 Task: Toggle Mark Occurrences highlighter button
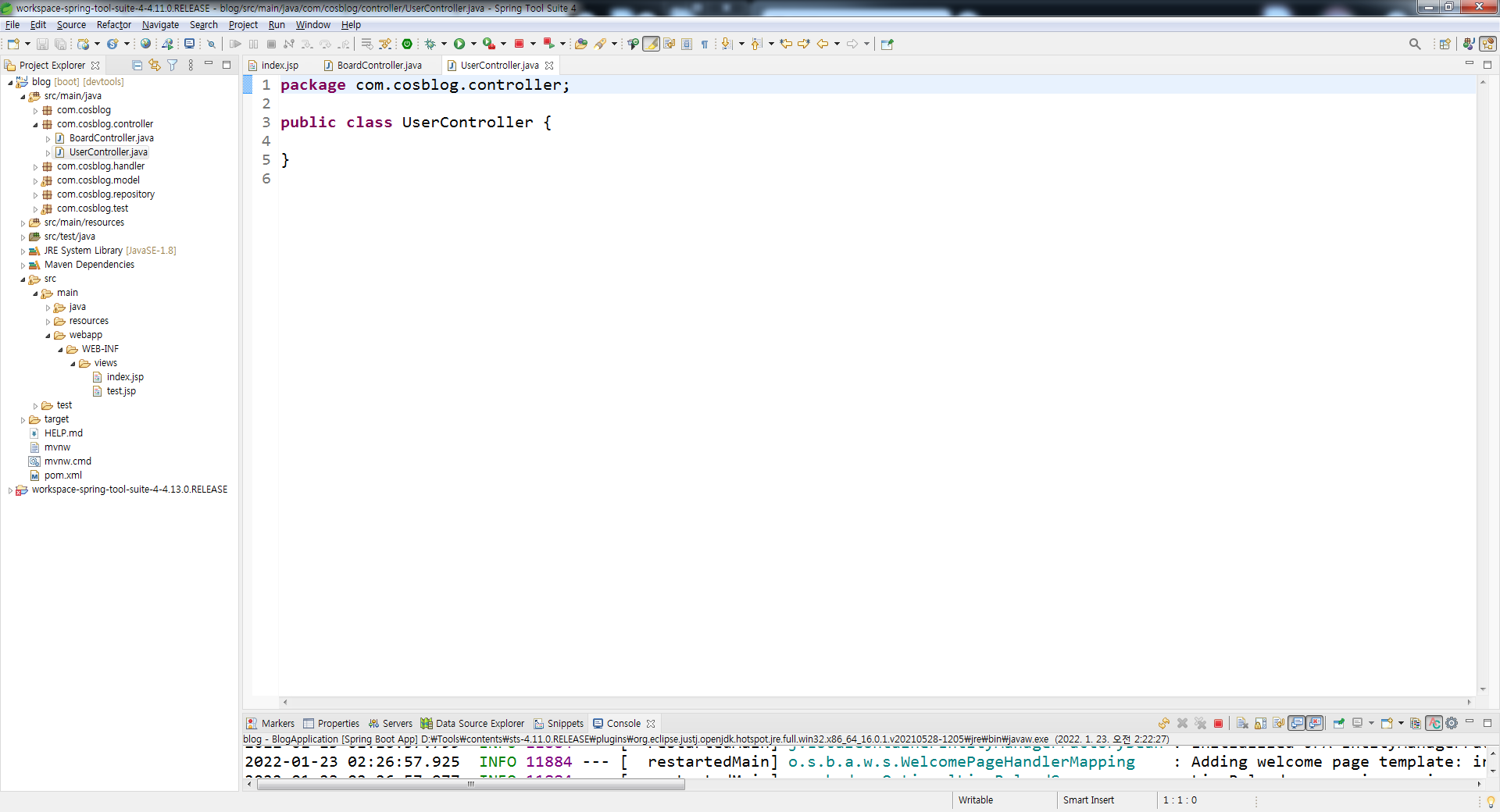pos(651,44)
